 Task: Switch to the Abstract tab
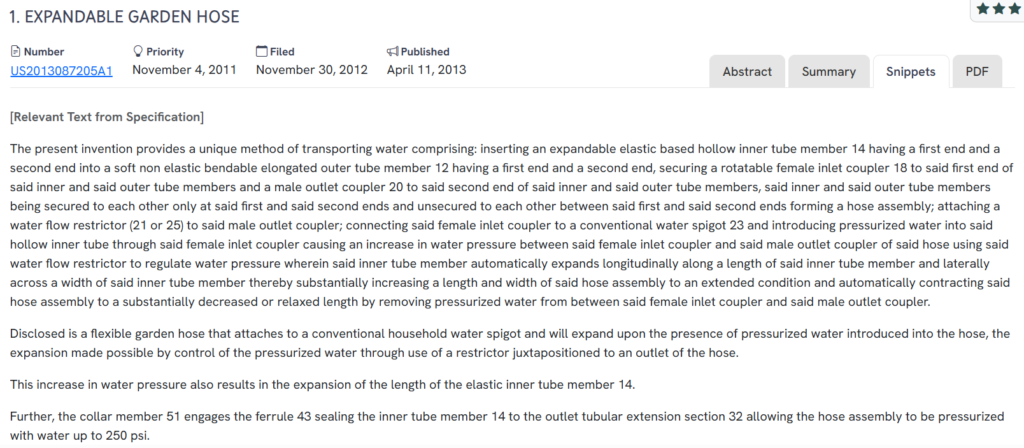pos(747,72)
